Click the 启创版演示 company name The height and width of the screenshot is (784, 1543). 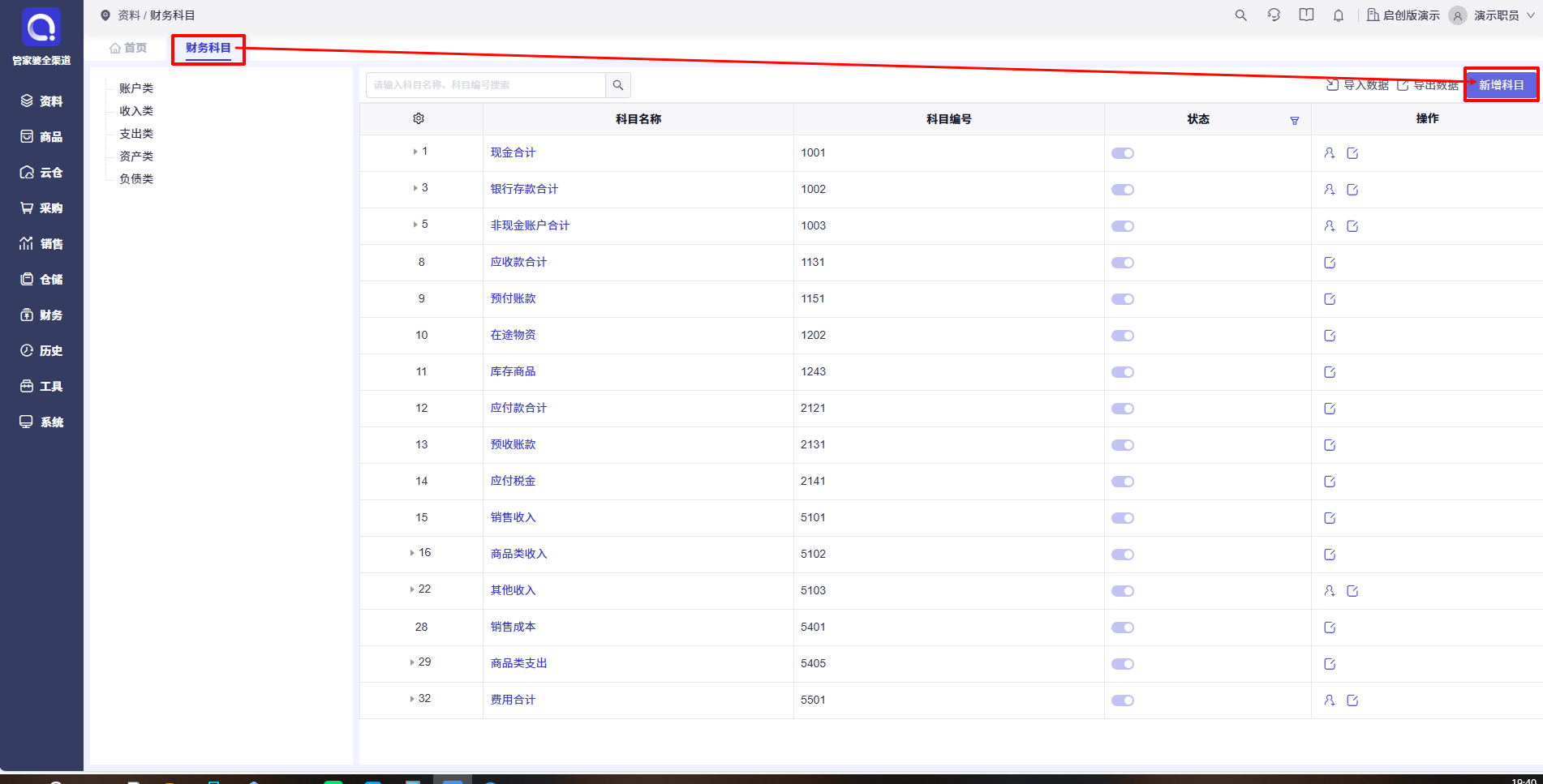pyautogui.click(x=1403, y=15)
